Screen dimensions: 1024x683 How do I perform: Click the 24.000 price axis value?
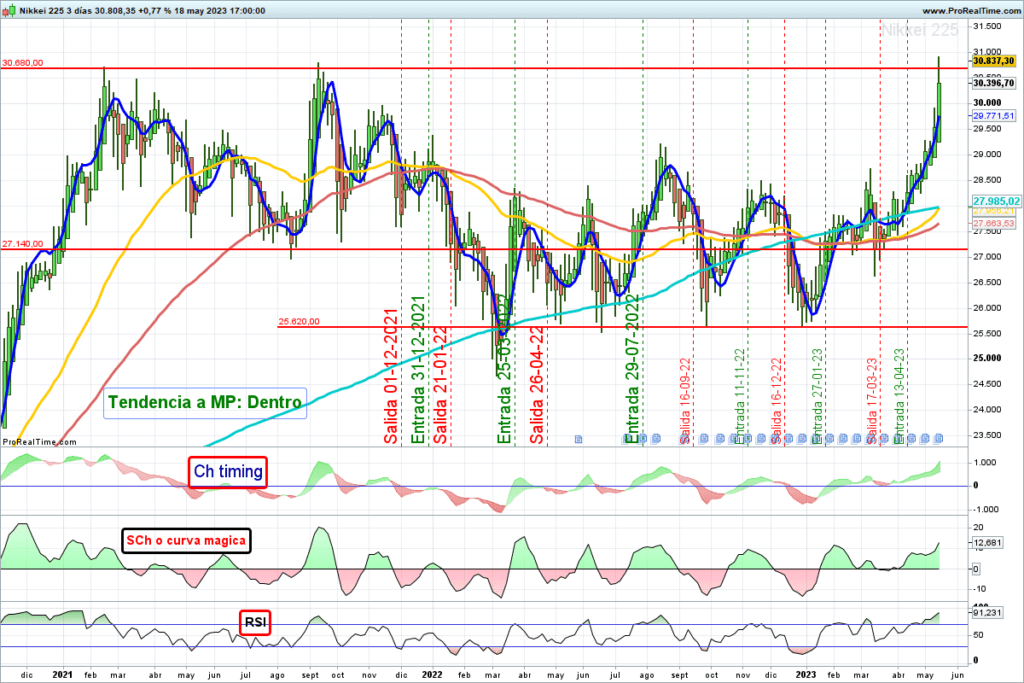pos(987,409)
